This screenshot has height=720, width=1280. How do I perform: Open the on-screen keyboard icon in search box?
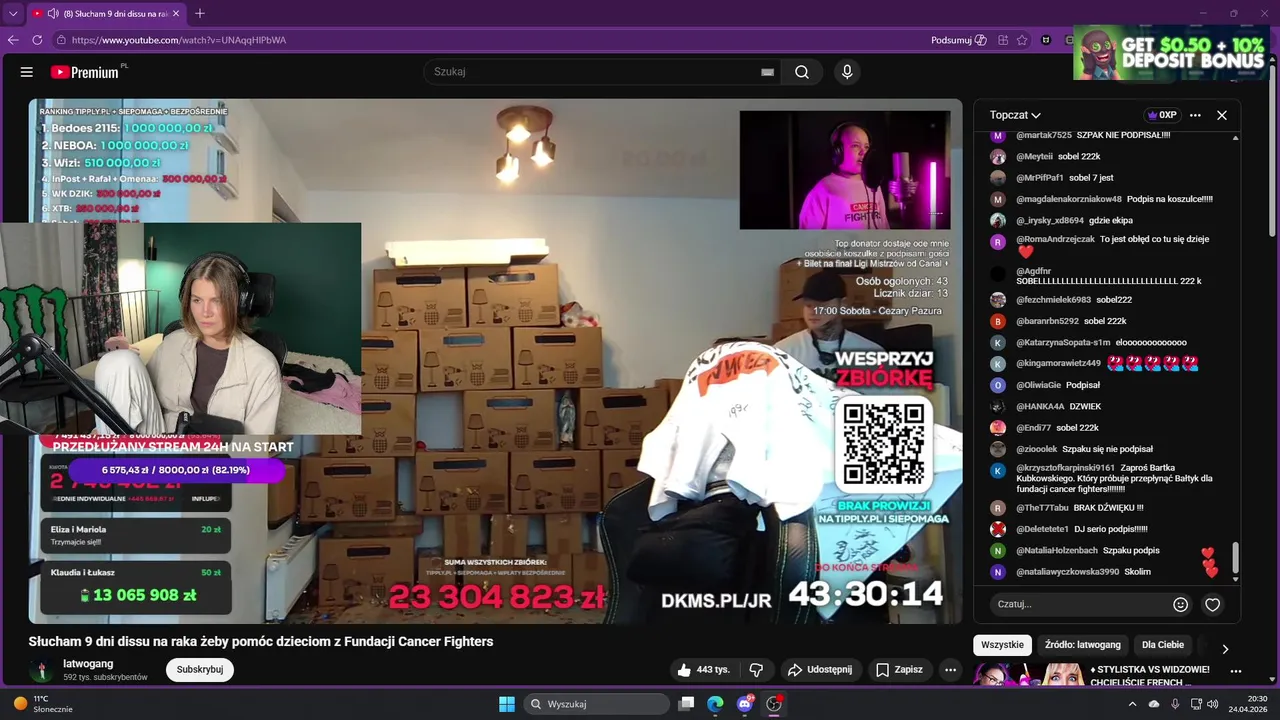tap(767, 72)
